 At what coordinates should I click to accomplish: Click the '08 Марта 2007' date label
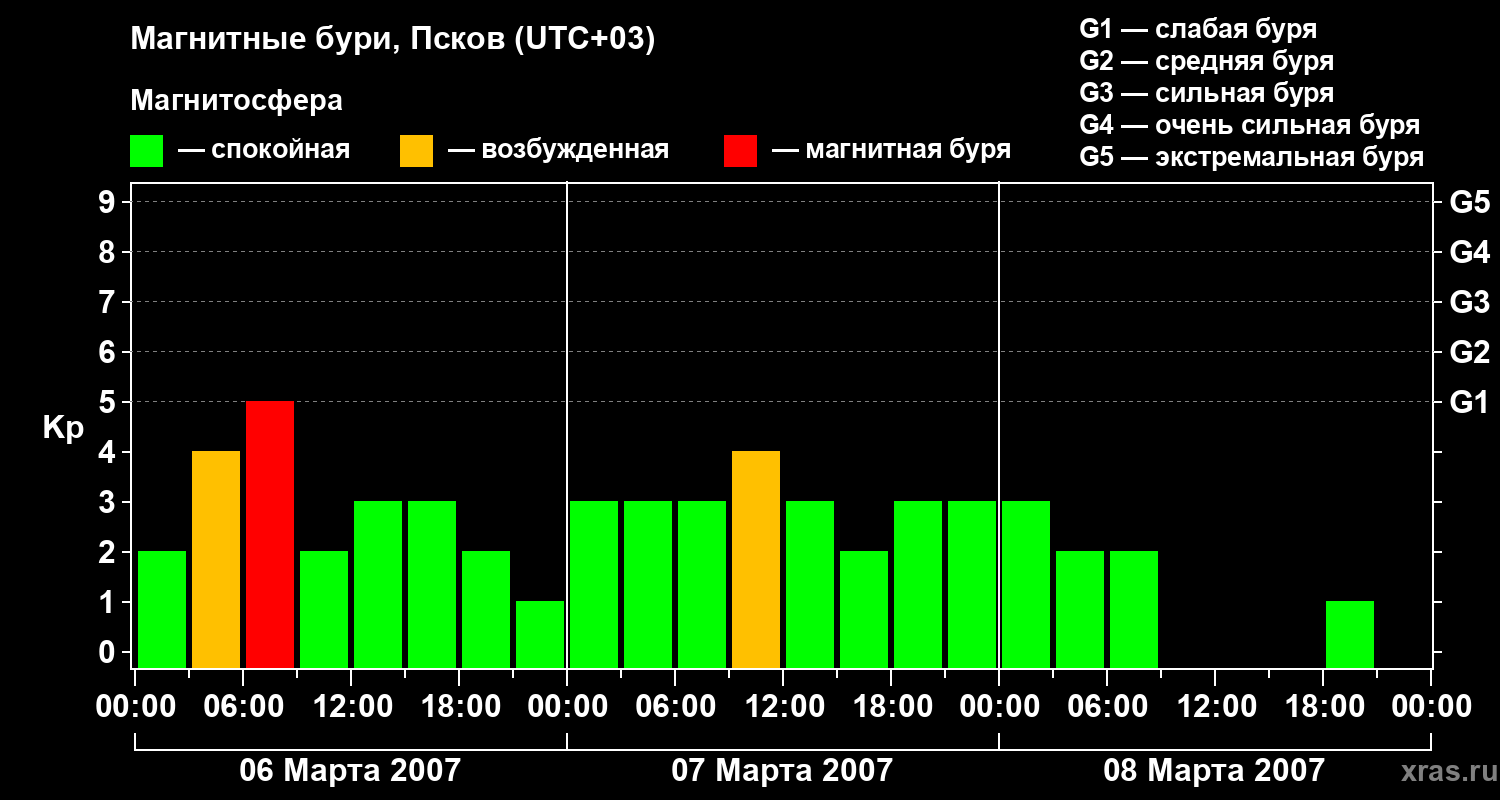click(1214, 770)
